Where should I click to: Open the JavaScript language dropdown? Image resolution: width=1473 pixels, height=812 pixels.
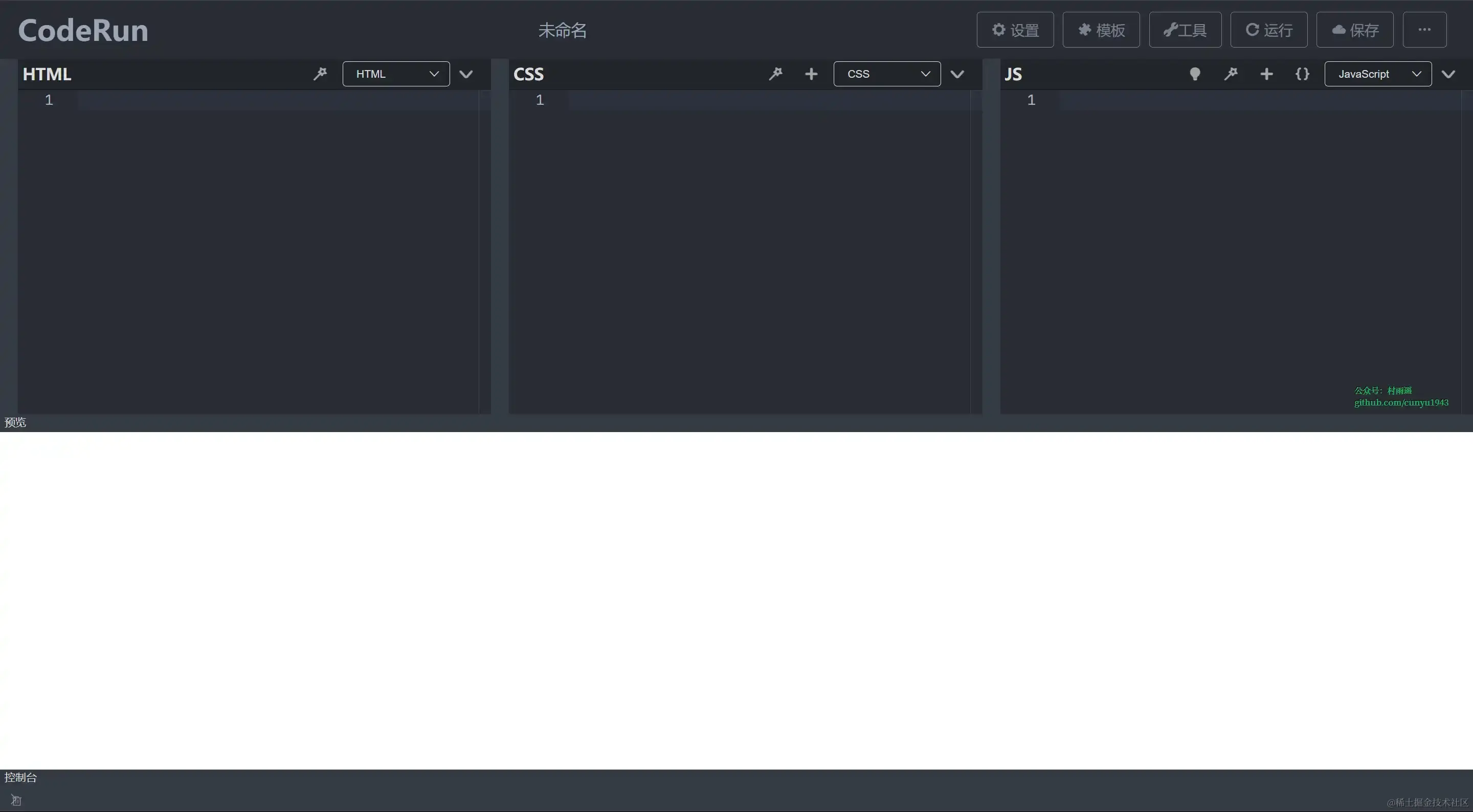point(1377,74)
